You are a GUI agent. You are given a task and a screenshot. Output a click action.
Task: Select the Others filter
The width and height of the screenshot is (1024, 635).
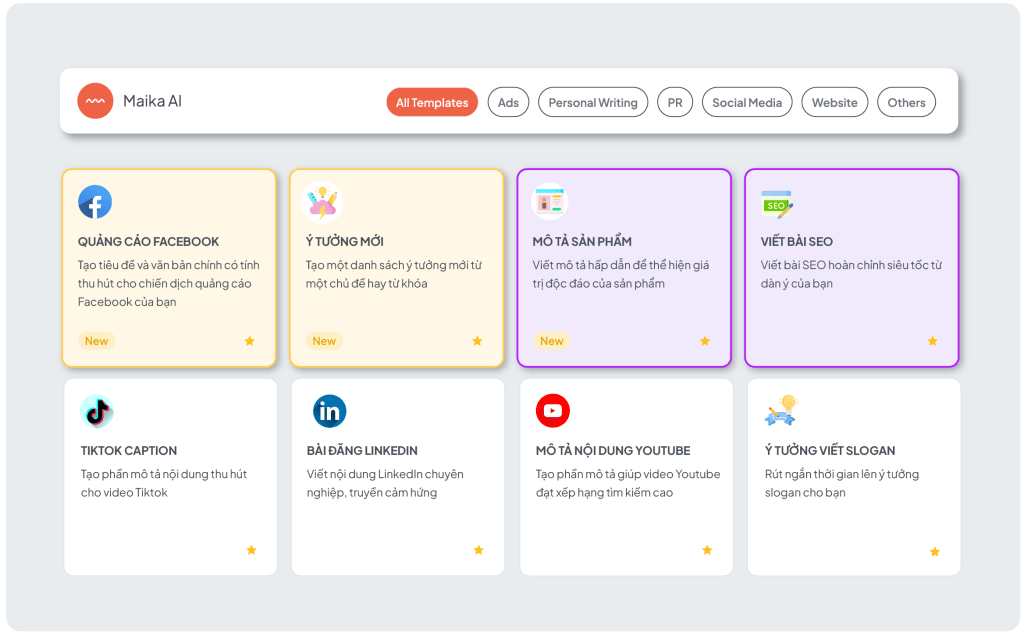point(906,103)
